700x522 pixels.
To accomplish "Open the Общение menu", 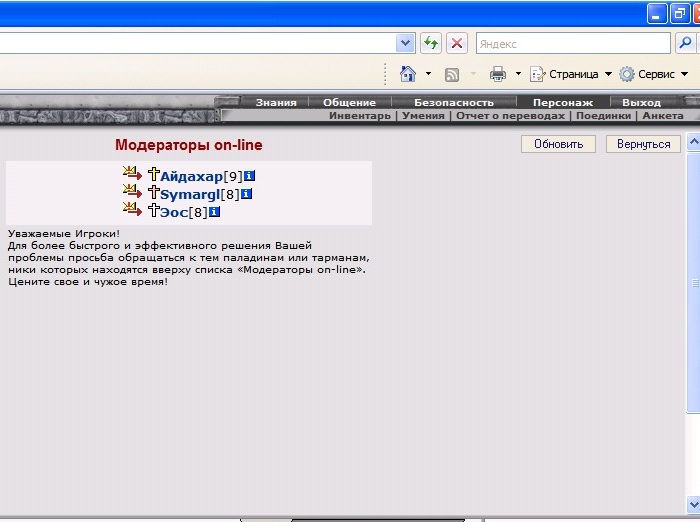I will coord(350,103).
